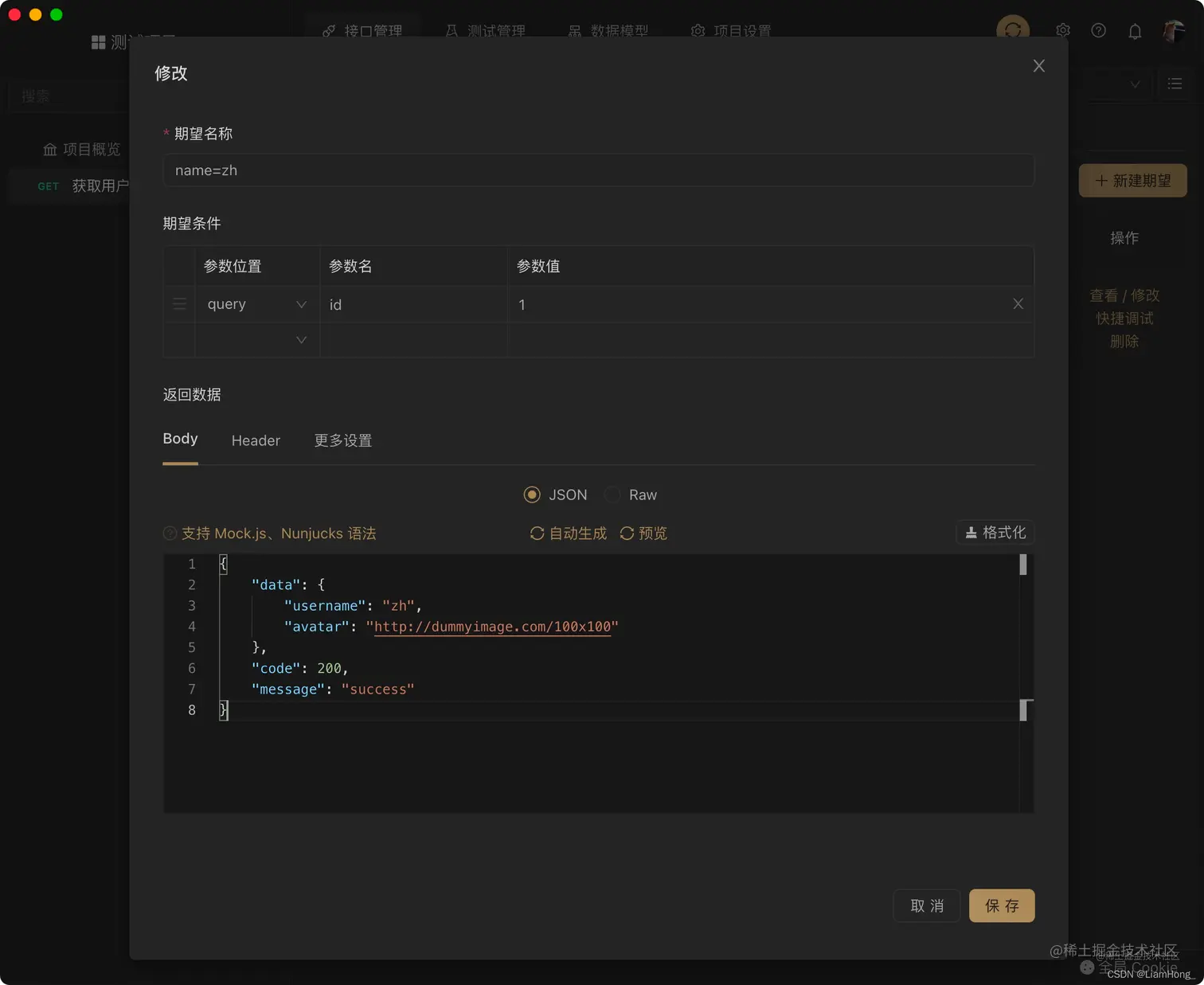
Task: Click the parameter name field containing id
Action: pos(414,304)
